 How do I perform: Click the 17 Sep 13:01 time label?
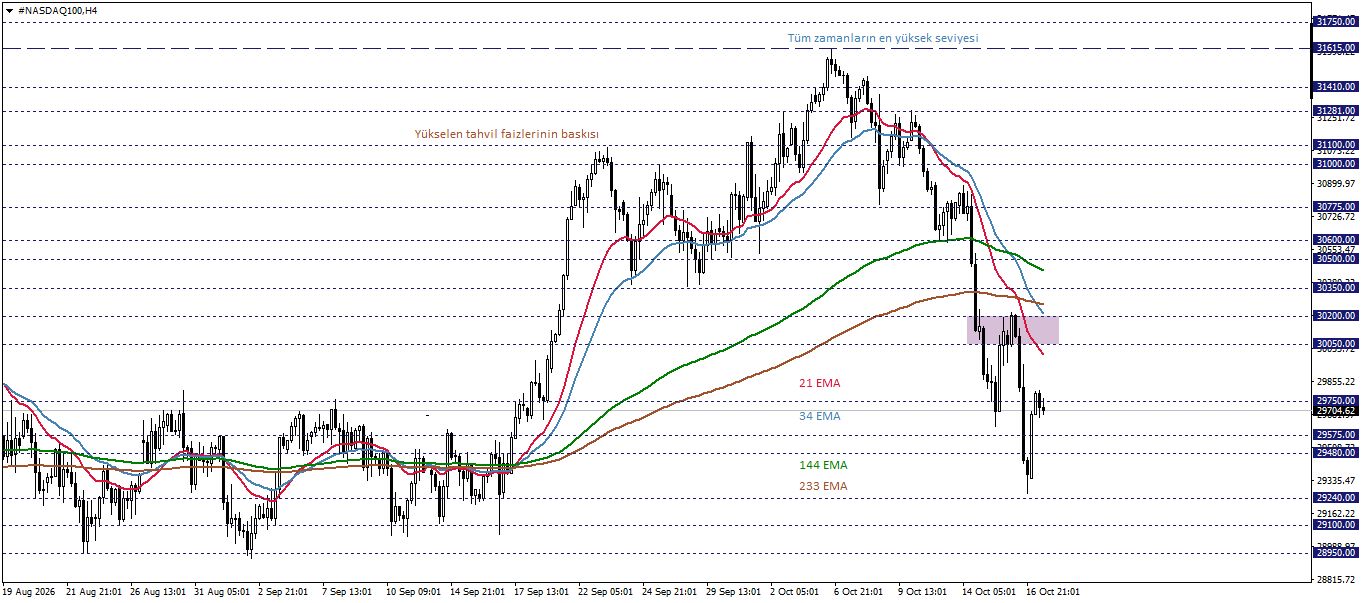click(542, 592)
